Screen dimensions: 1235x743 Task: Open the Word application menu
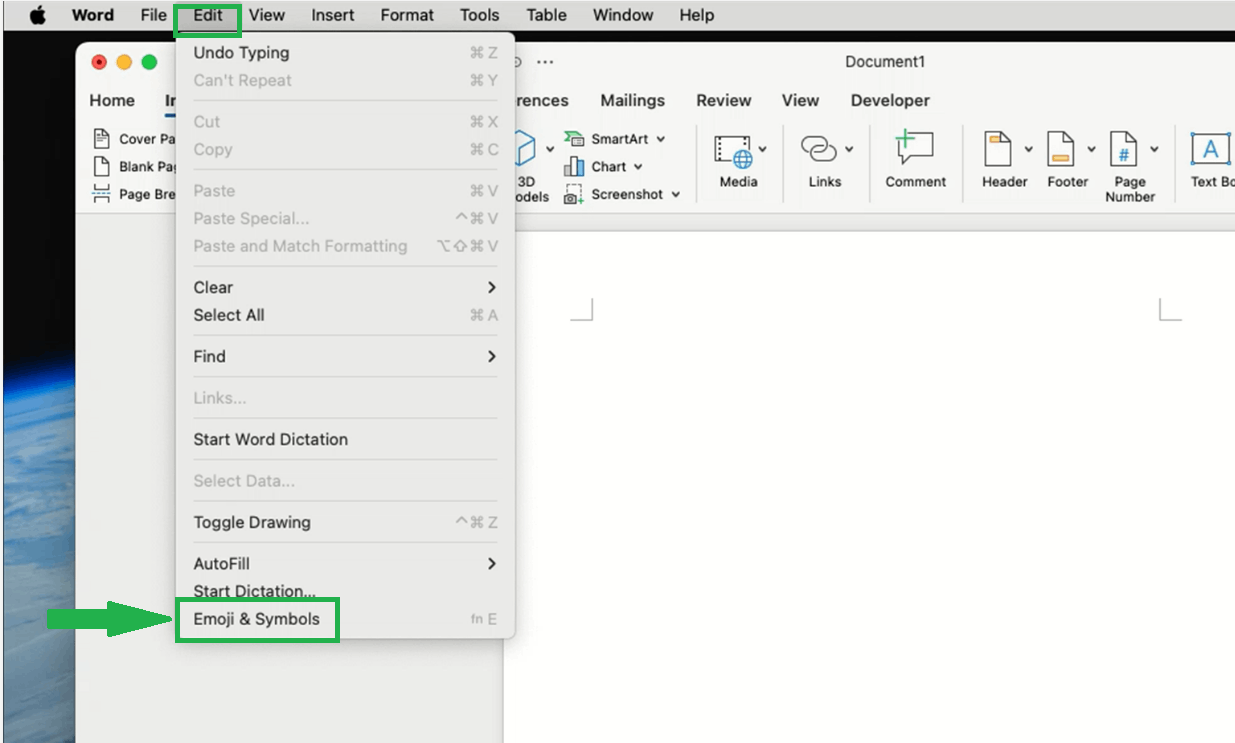pyautogui.click(x=93, y=15)
